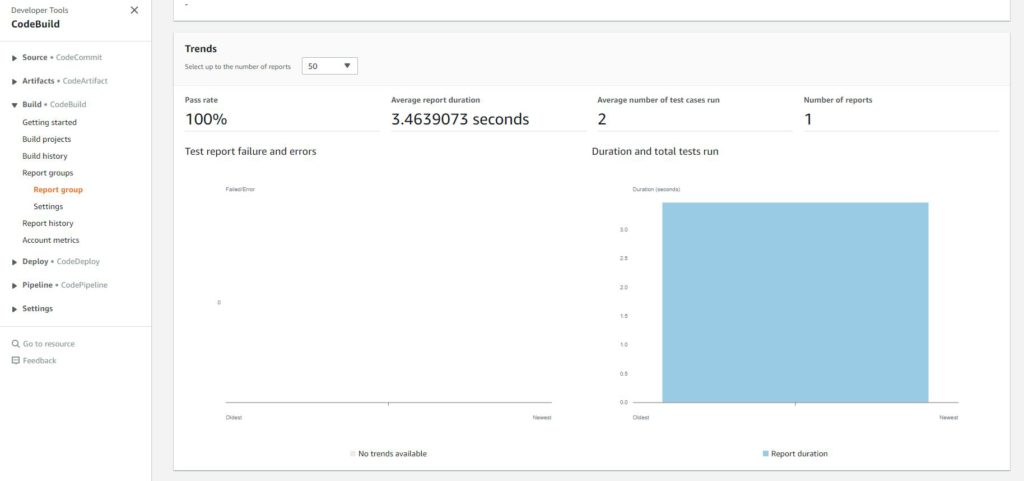Open the number of reports dropdown
The height and width of the screenshot is (481, 1024).
[330, 66]
